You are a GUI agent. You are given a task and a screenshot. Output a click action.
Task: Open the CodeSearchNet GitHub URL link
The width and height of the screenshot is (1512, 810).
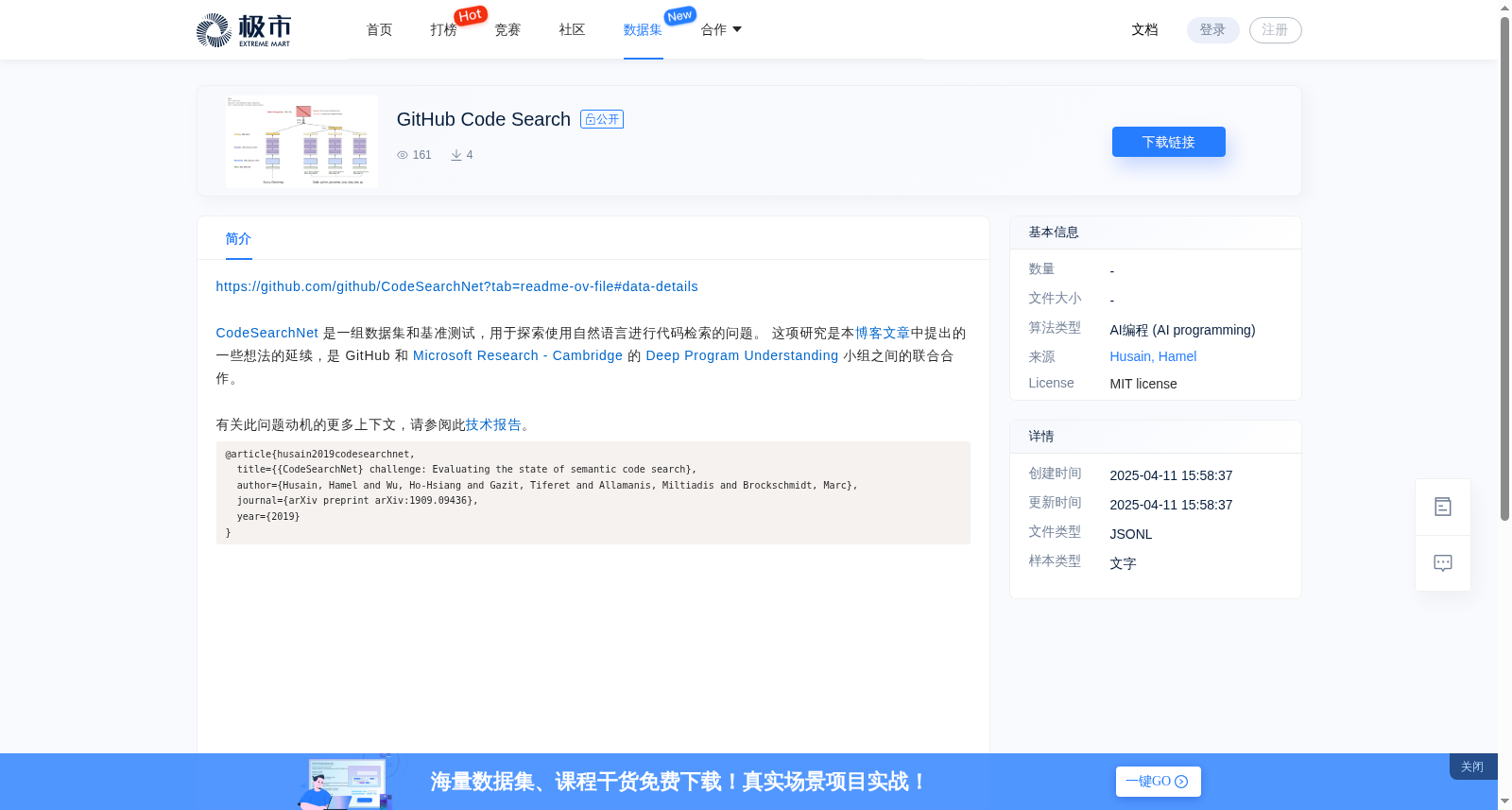click(x=456, y=286)
